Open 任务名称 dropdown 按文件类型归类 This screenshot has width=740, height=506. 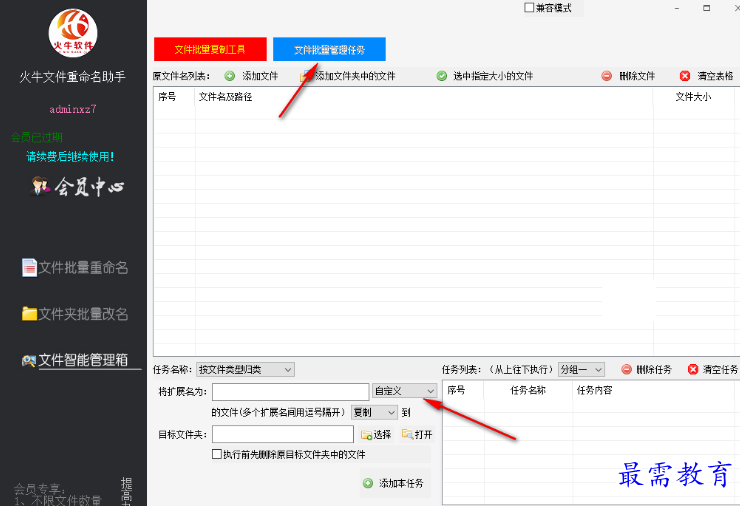[245, 370]
